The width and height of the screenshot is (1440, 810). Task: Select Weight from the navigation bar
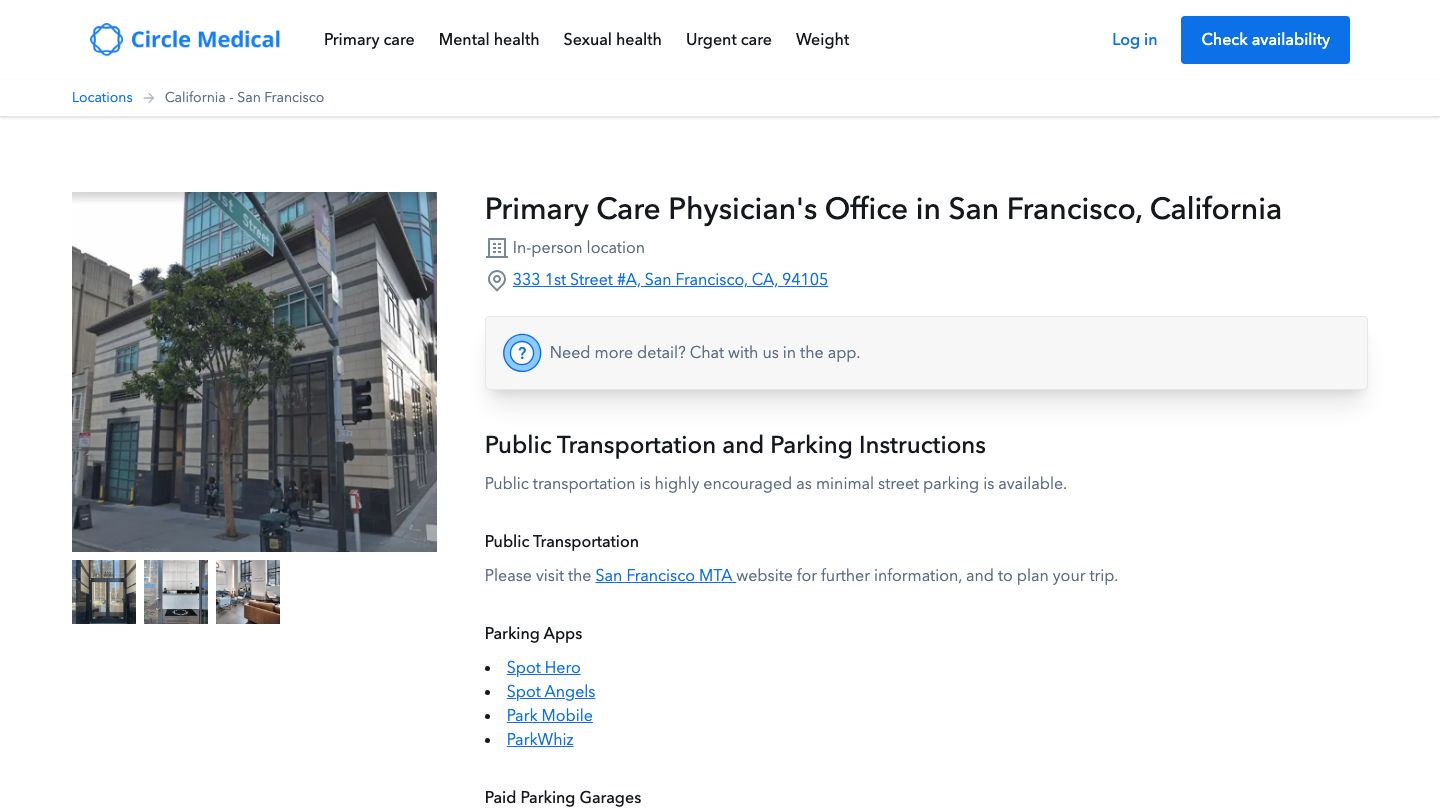click(822, 40)
